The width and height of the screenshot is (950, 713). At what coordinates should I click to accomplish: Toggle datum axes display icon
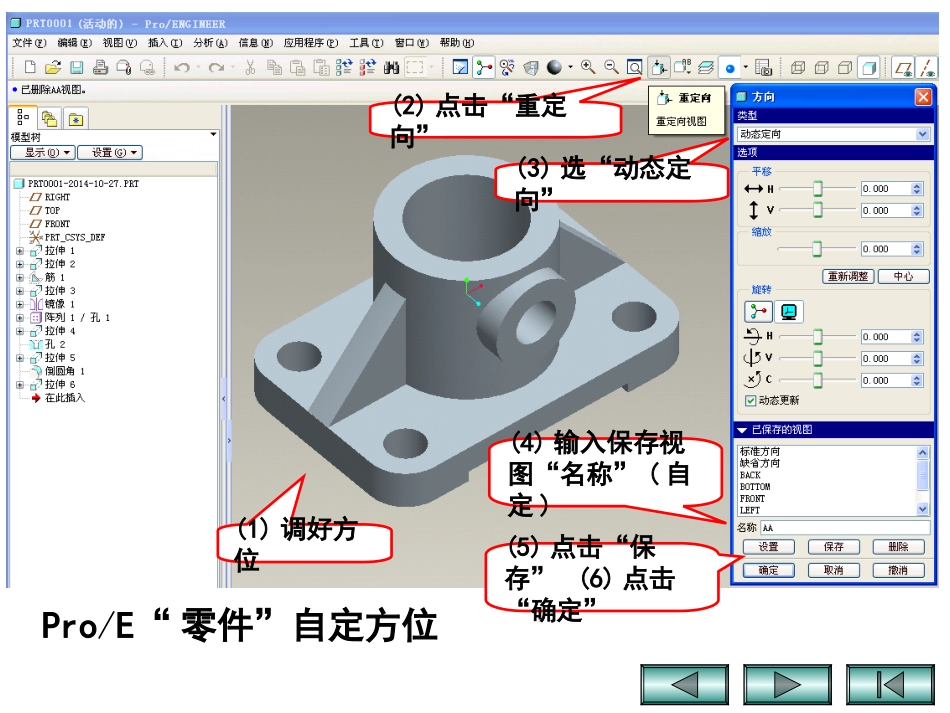pos(926,67)
